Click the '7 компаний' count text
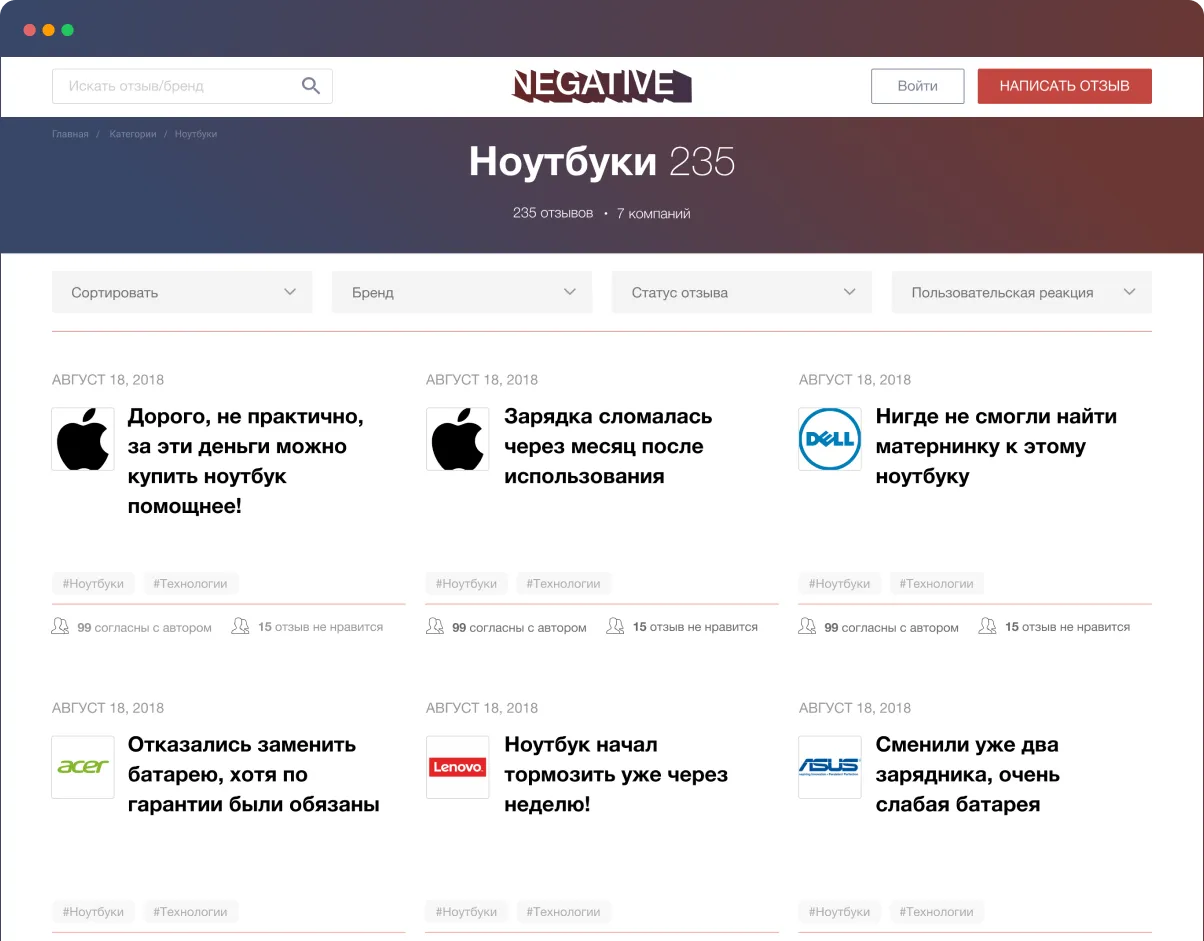The image size is (1204, 941). click(653, 213)
